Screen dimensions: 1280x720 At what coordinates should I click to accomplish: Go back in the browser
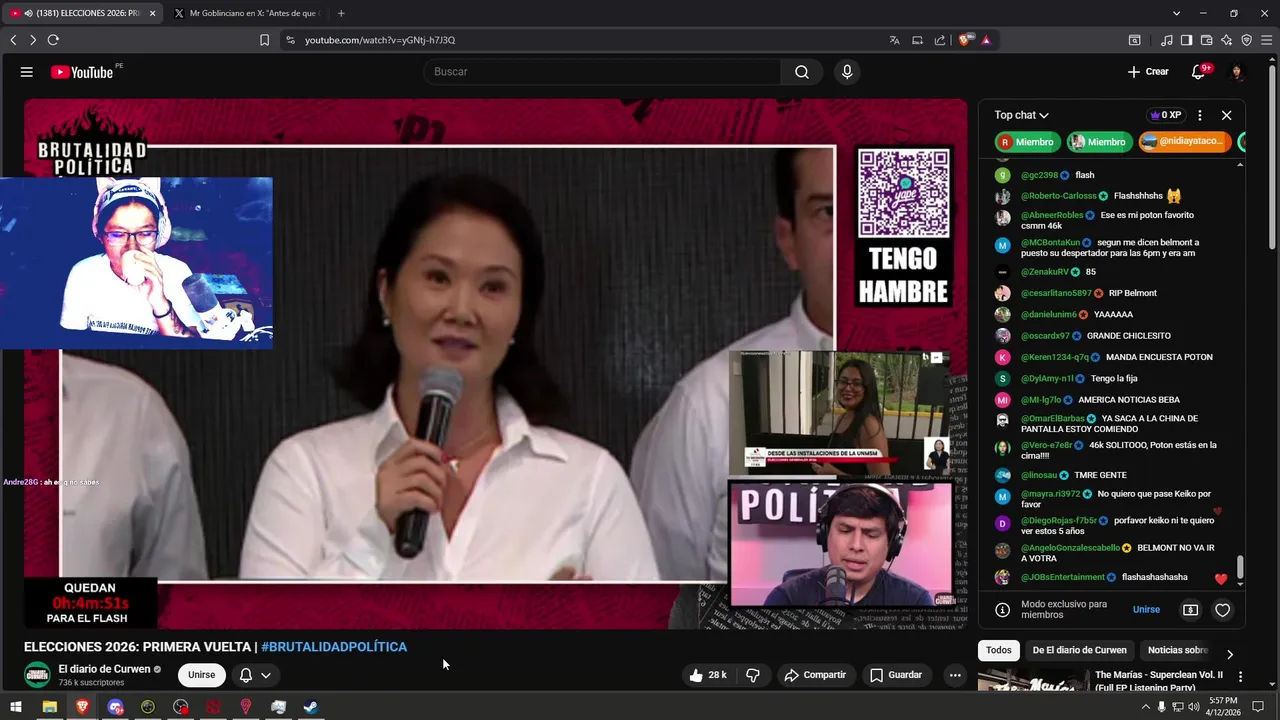(x=13, y=40)
